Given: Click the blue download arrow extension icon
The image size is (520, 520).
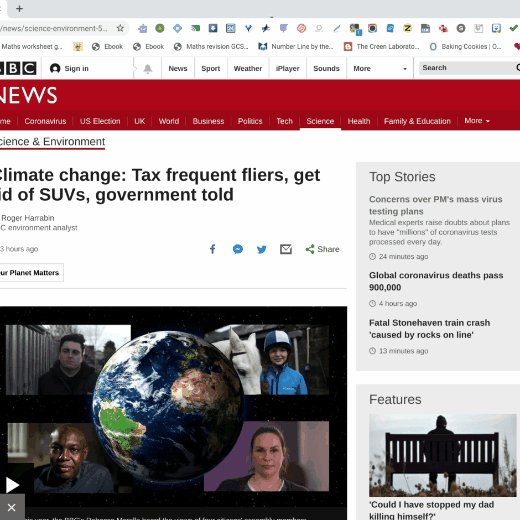Looking at the screenshot, I should coord(213,28).
